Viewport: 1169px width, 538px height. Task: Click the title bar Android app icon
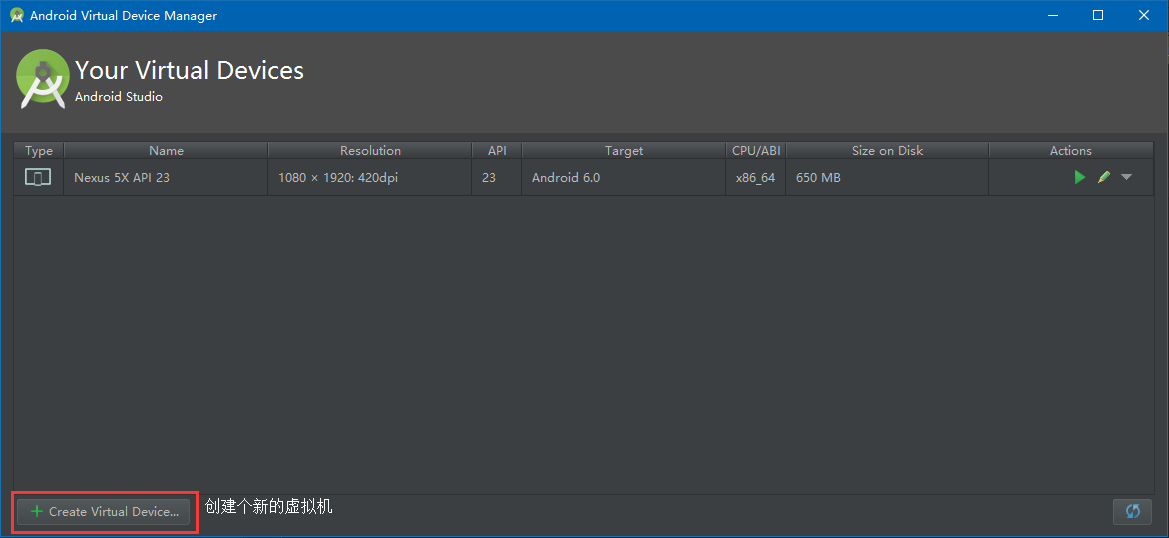16,15
